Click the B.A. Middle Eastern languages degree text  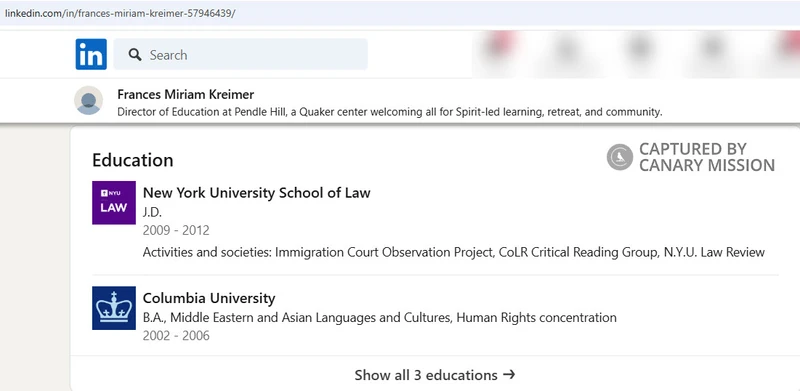coord(380,318)
